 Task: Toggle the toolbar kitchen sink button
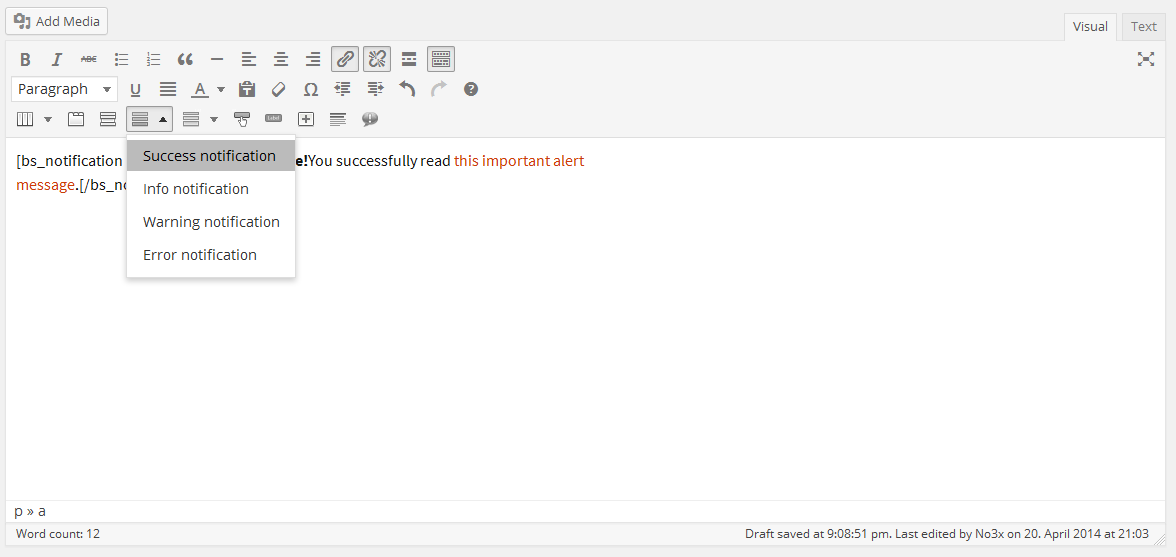441,59
